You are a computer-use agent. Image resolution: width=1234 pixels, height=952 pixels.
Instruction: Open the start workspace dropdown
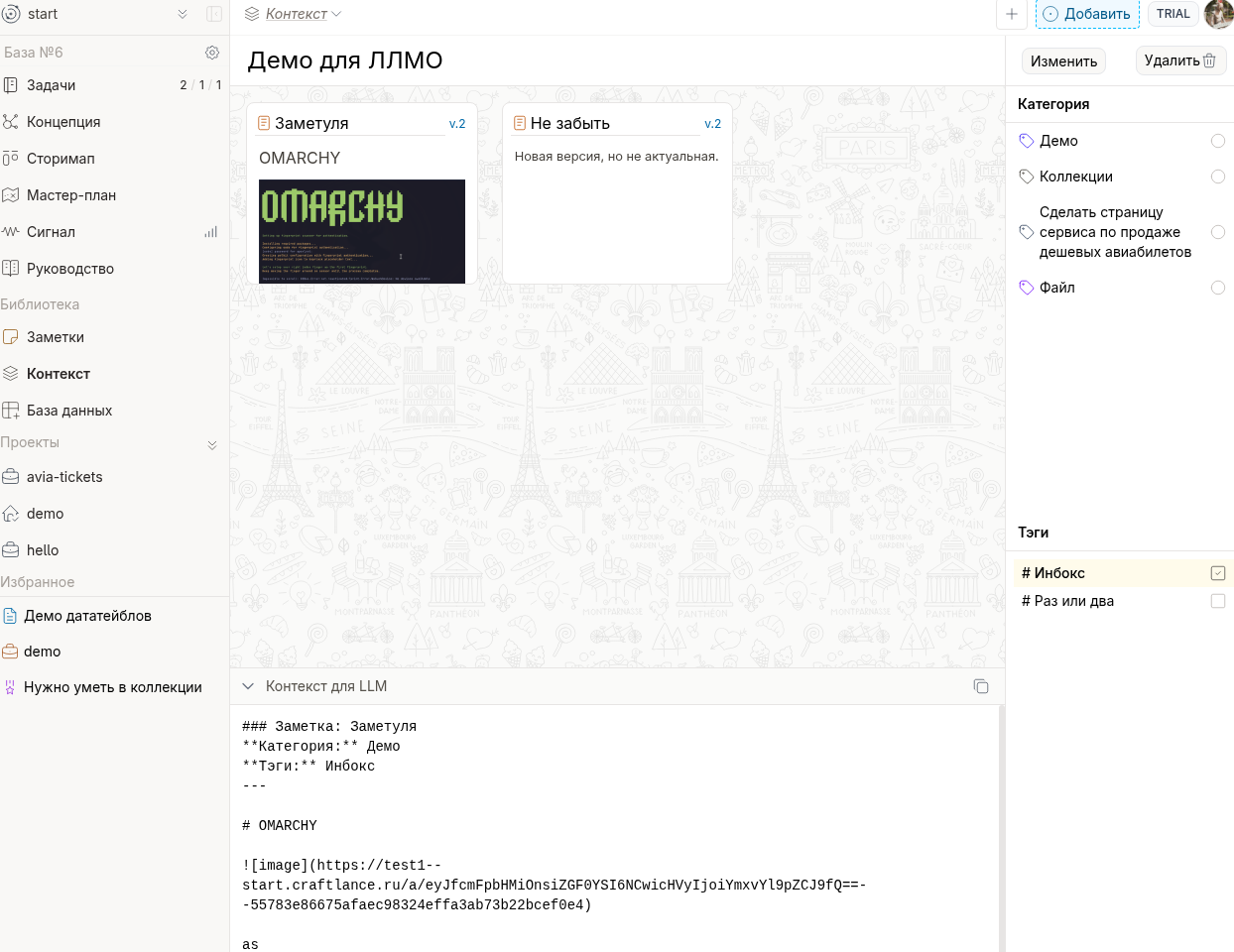click(183, 14)
